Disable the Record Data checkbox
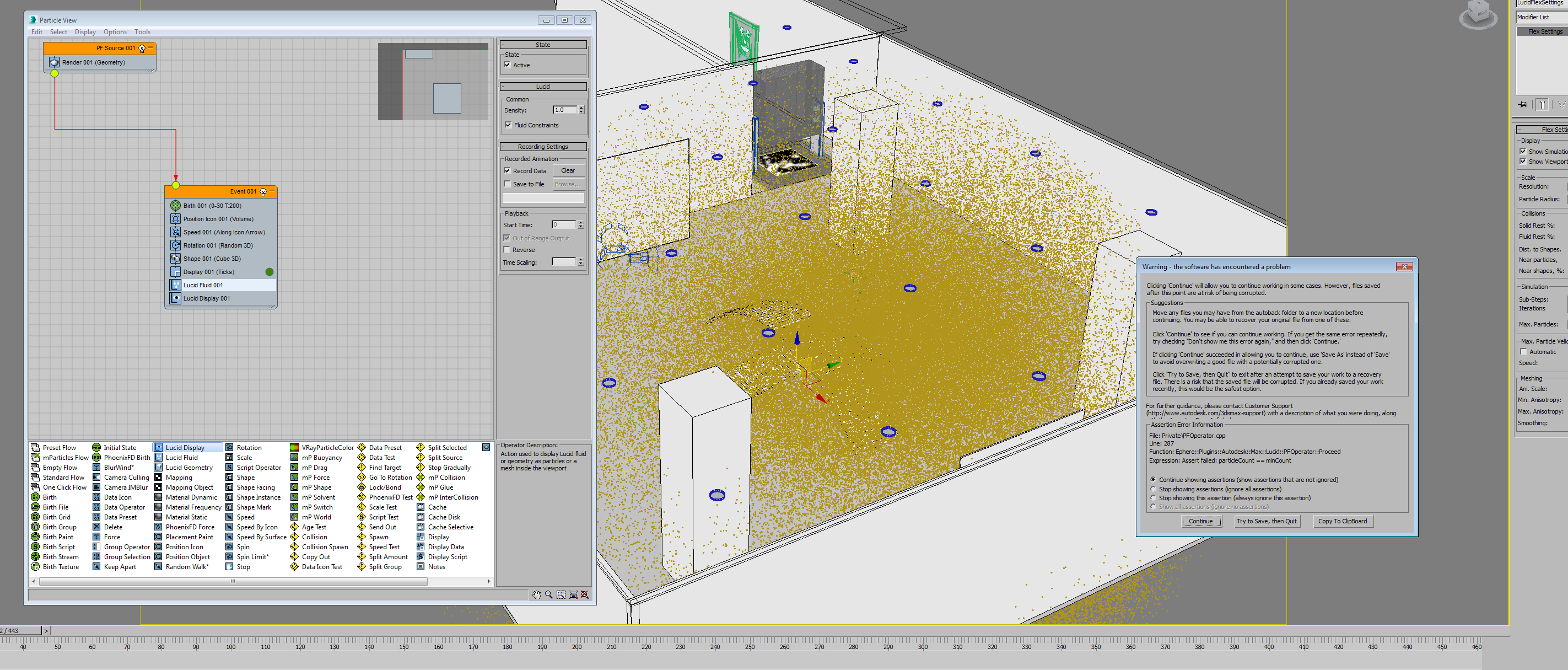The image size is (1568, 670). pyautogui.click(x=507, y=170)
